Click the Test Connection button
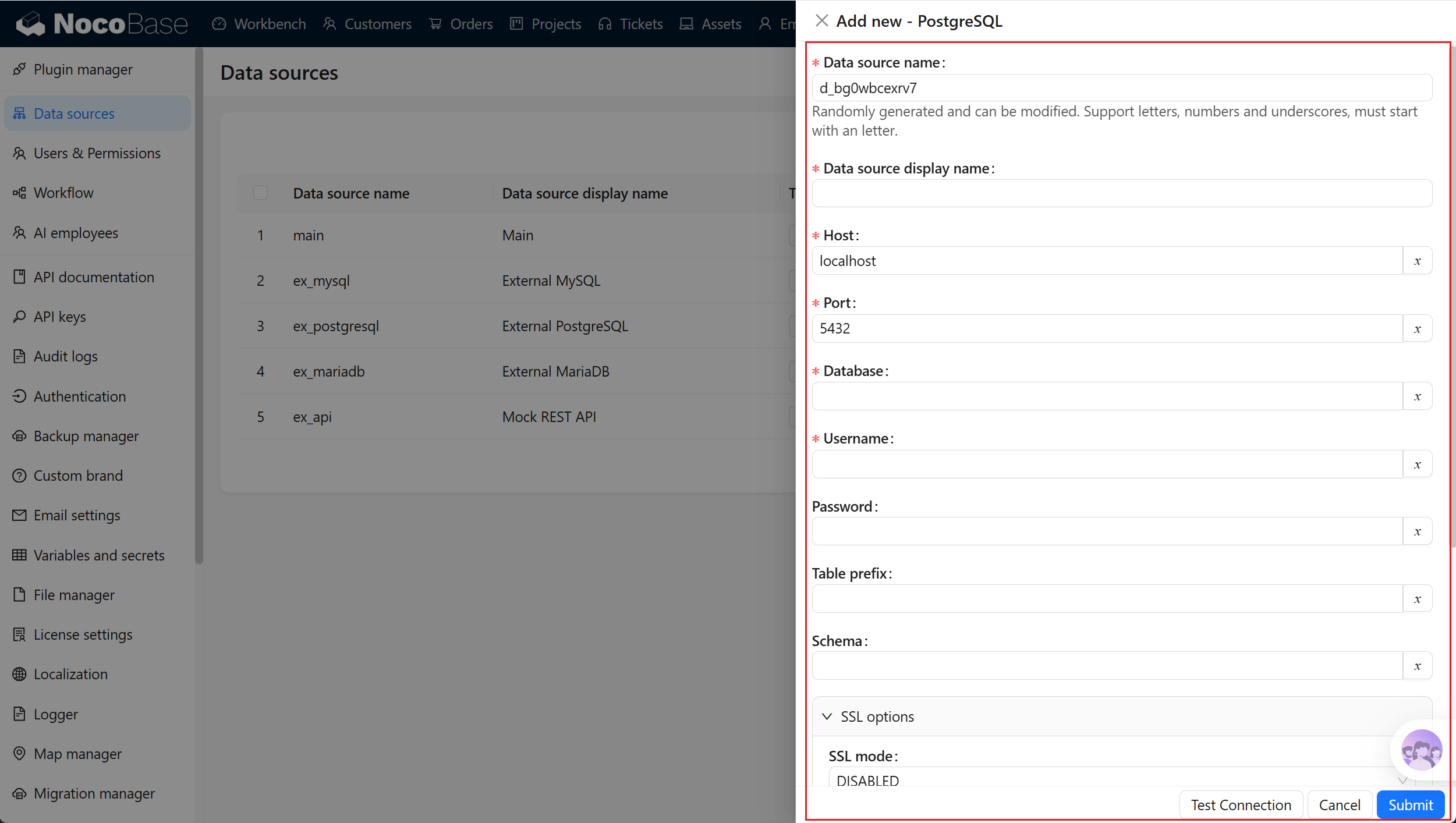The height and width of the screenshot is (823, 1456). (1241, 804)
